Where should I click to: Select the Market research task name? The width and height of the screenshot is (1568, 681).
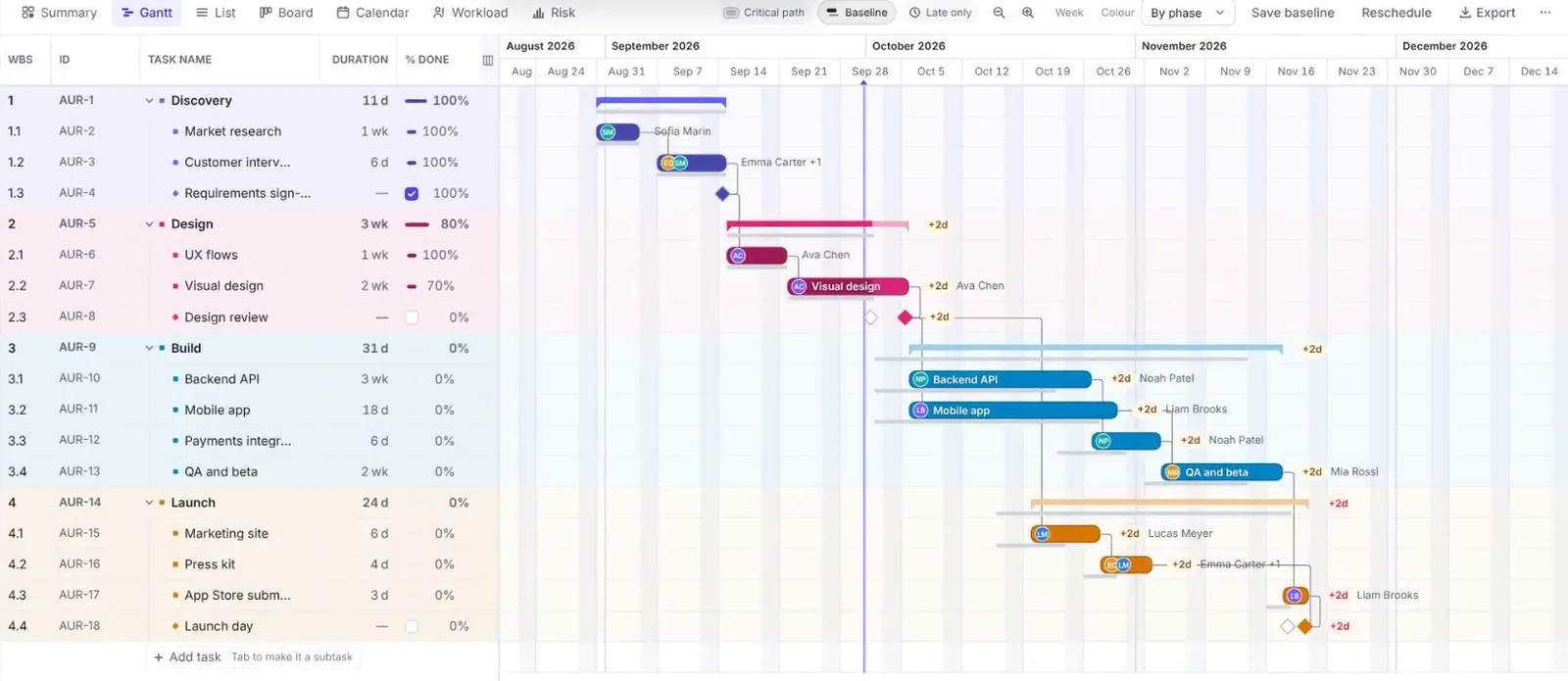(232, 131)
